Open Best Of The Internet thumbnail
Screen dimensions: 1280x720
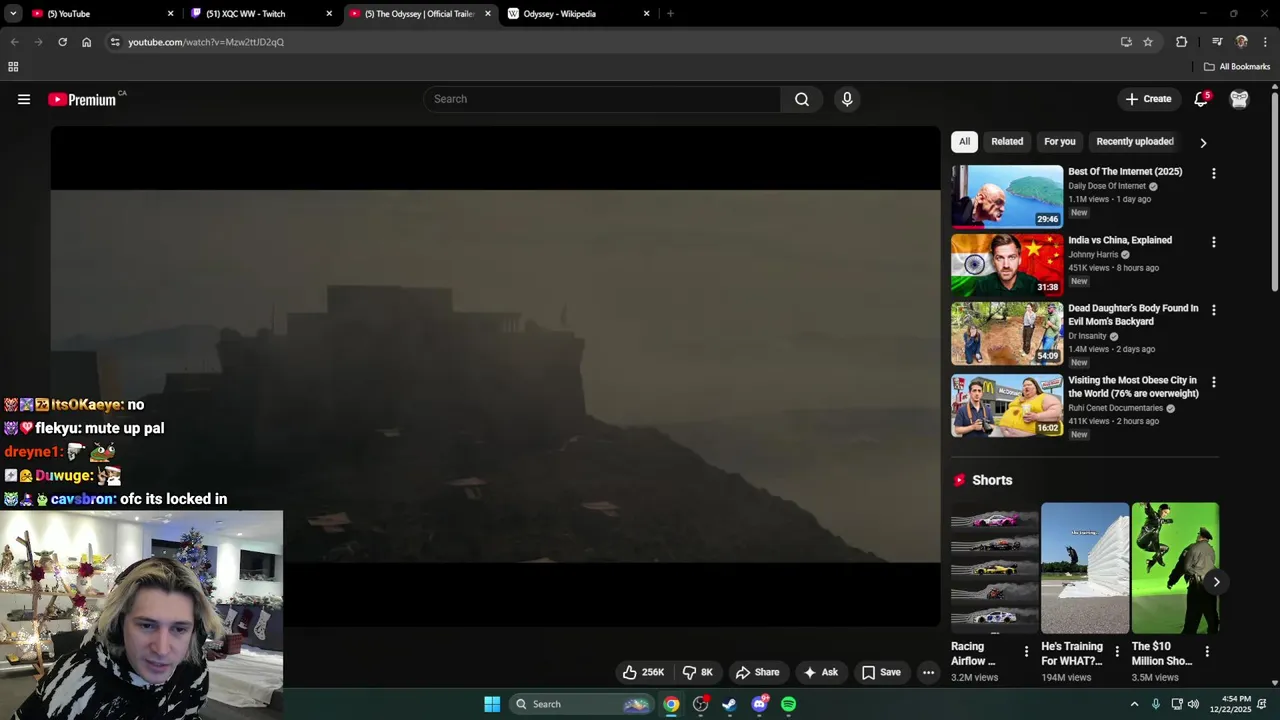coord(1007,197)
